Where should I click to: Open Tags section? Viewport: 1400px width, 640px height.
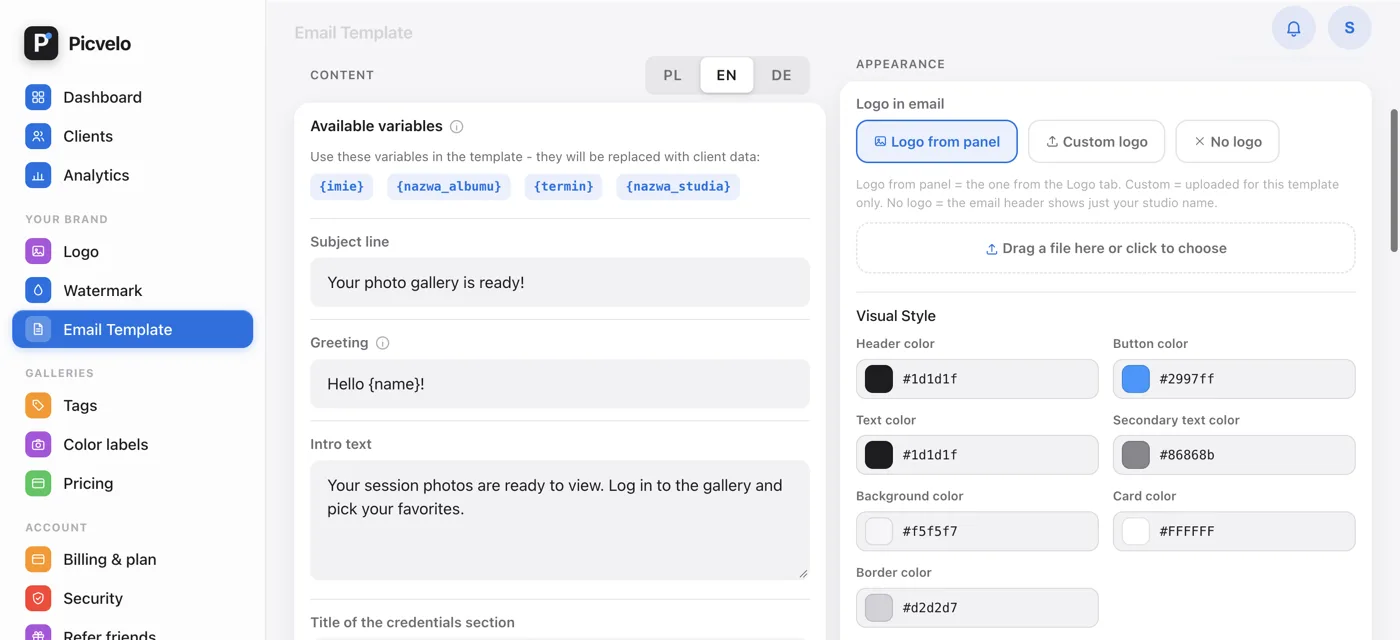click(132, 406)
